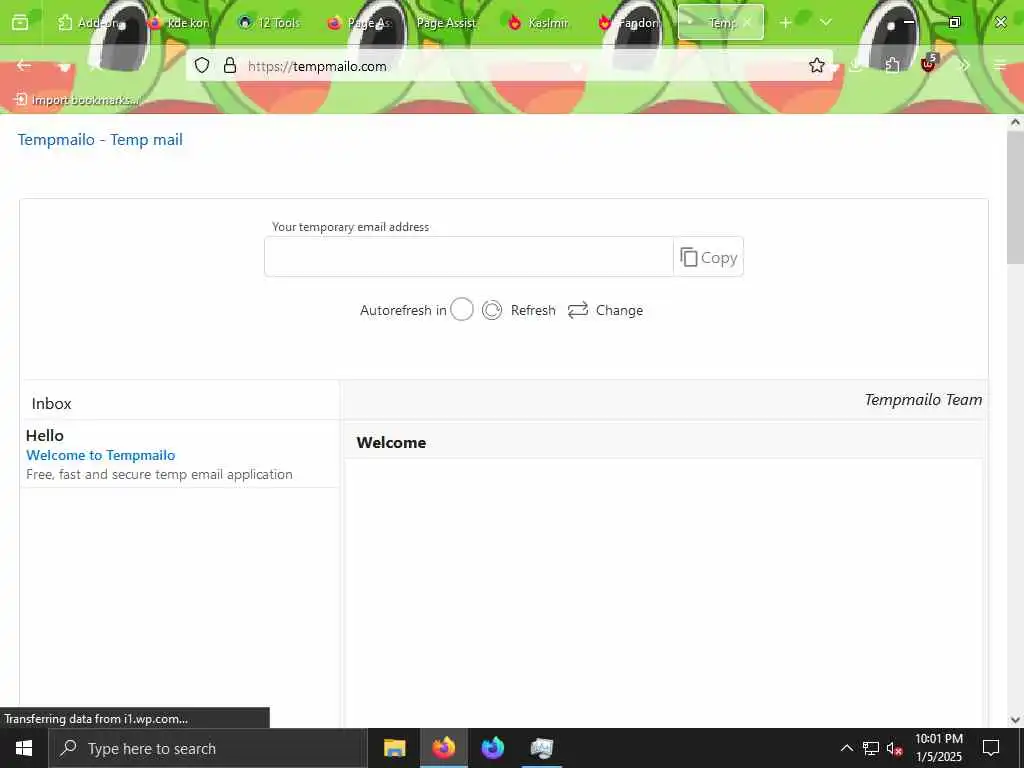Screen dimensions: 1024x768
Task: Refresh the inbox with the circular arrow icon
Action: point(492,310)
